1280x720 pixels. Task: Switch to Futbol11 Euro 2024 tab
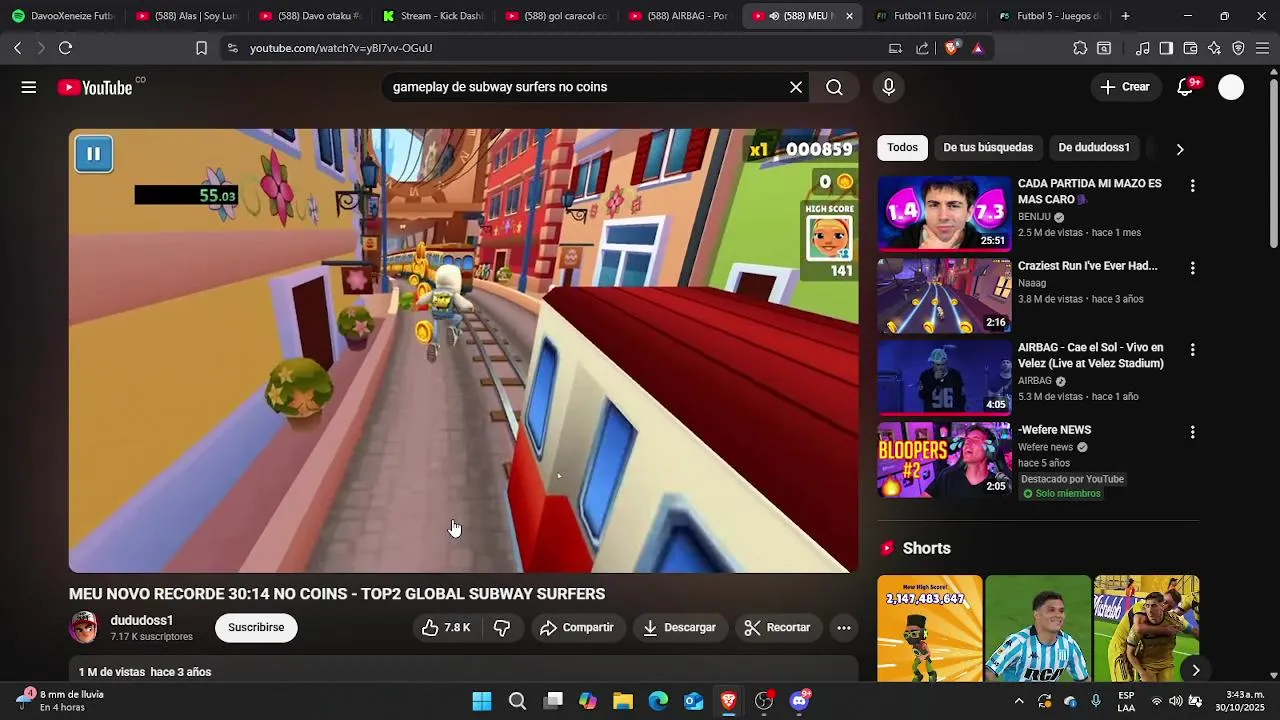(925, 16)
